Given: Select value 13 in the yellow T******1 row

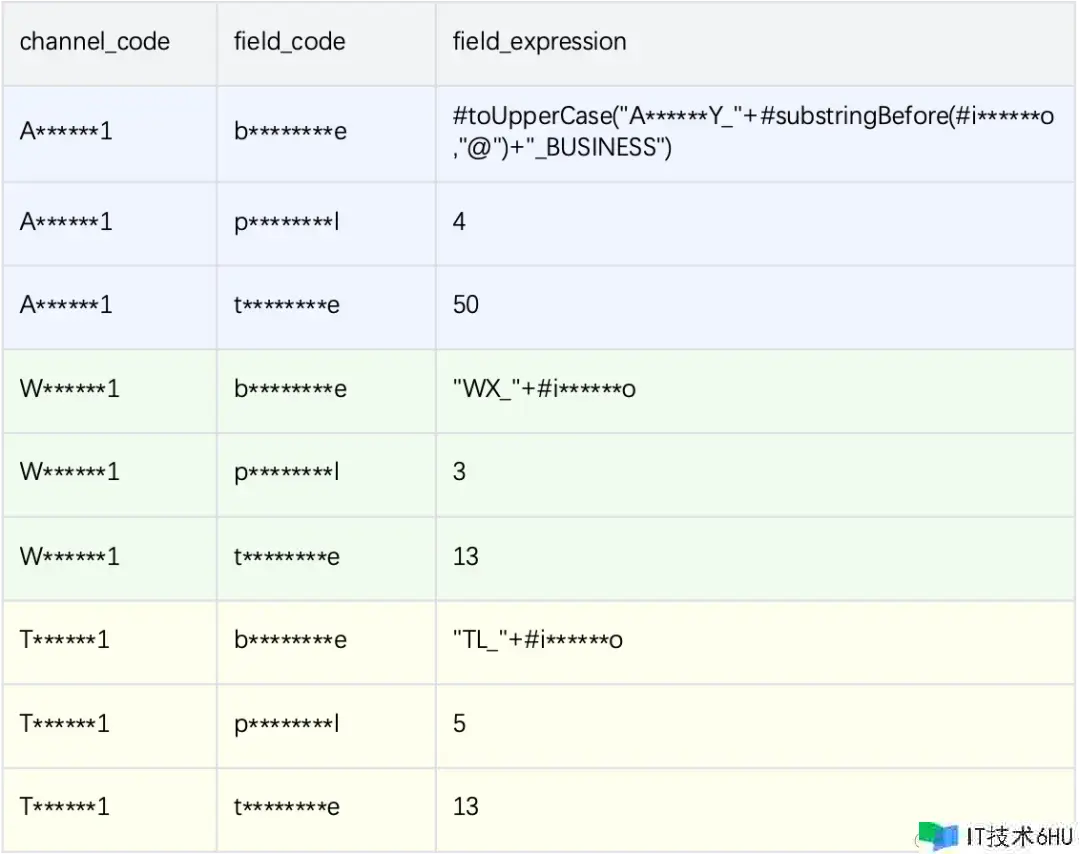Looking at the screenshot, I should coord(466,807).
